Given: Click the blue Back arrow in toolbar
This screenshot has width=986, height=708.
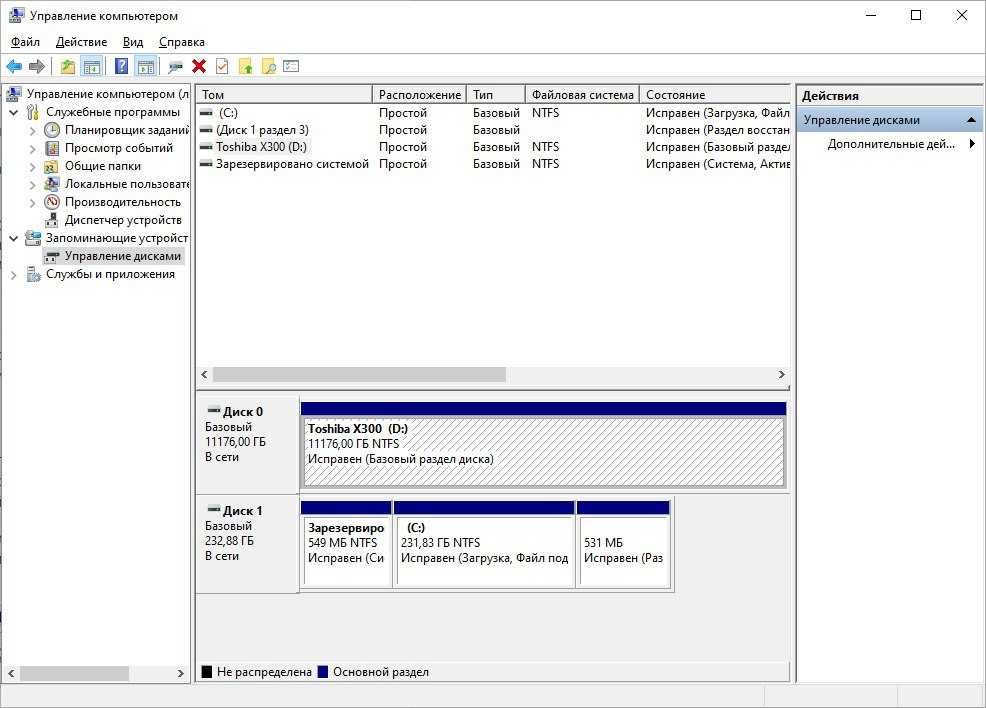Looking at the screenshot, I should 14,67.
